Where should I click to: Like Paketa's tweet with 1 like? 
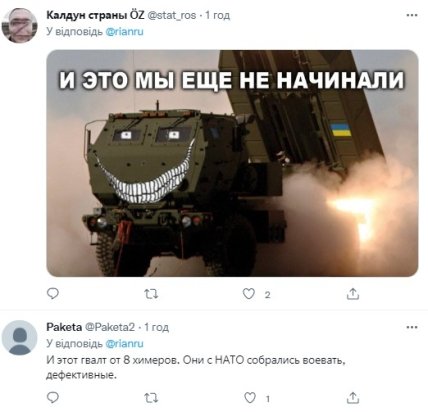coord(250,398)
